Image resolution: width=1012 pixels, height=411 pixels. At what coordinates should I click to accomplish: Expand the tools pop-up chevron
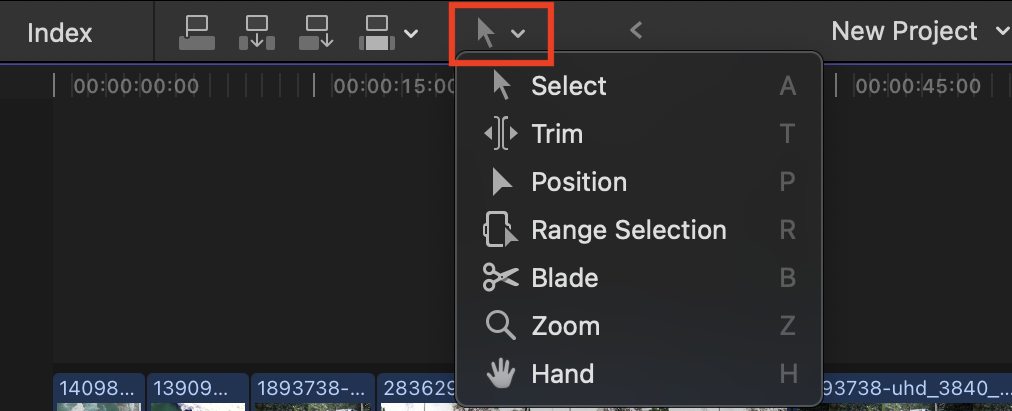click(518, 33)
